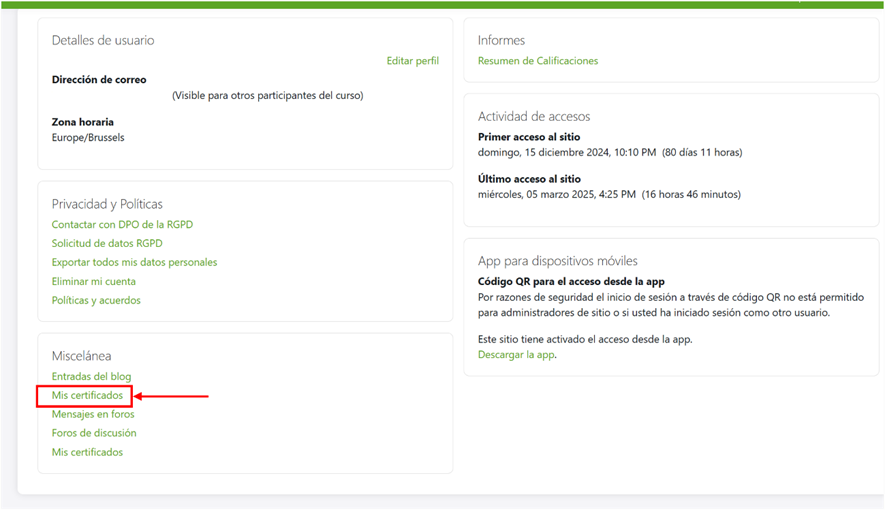The width and height of the screenshot is (885, 510).
Task: Open the Editar perfil link
Action: [x=412, y=61]
